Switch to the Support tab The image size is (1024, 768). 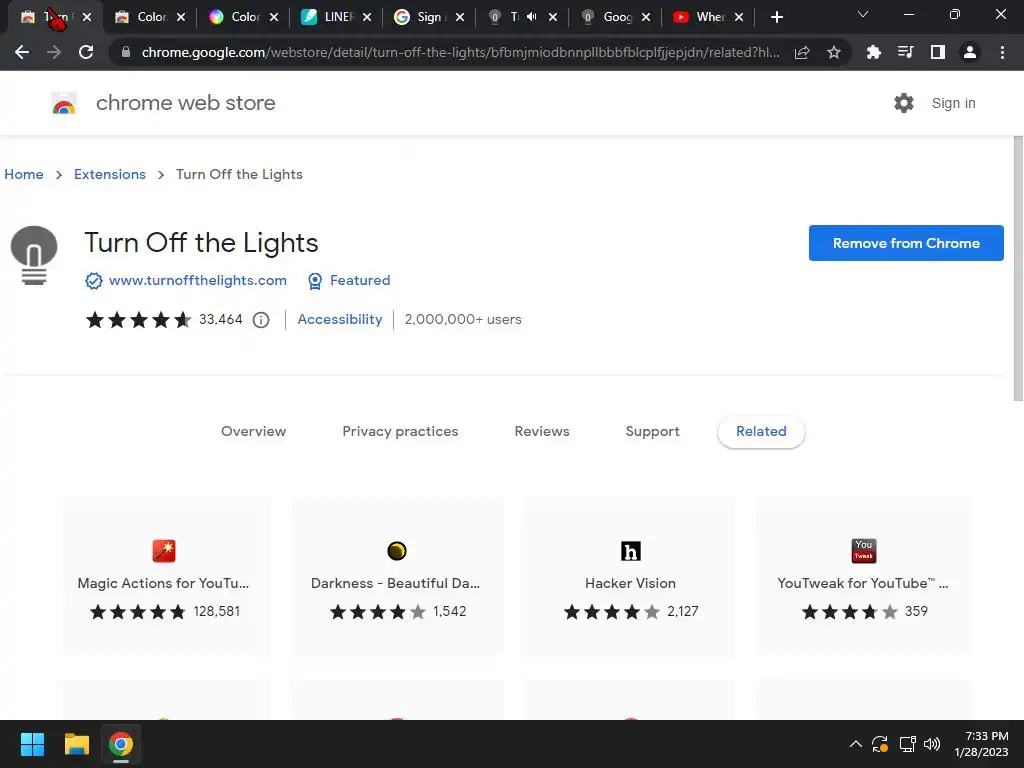(652, 432)
